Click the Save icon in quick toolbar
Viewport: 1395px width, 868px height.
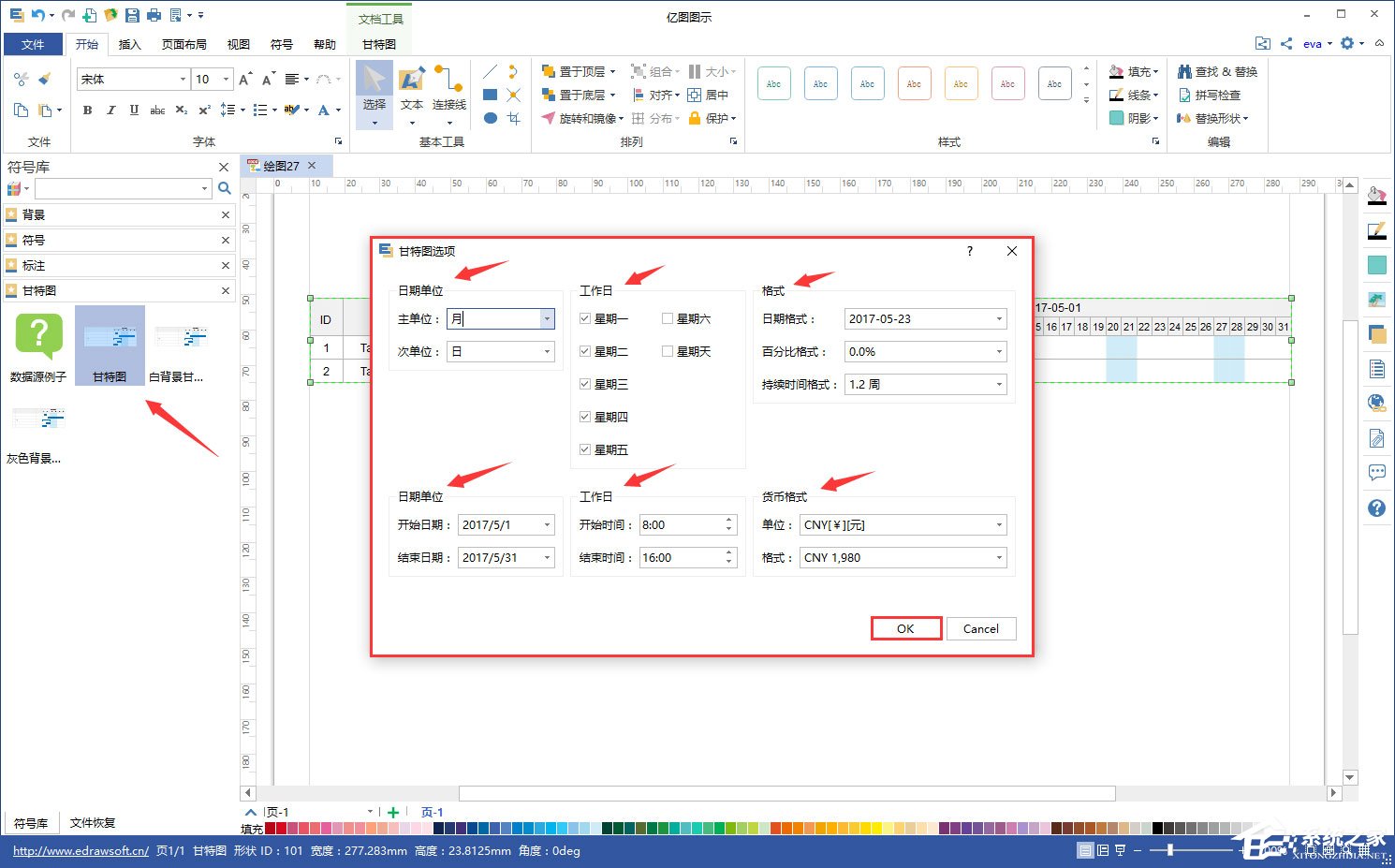132,15
